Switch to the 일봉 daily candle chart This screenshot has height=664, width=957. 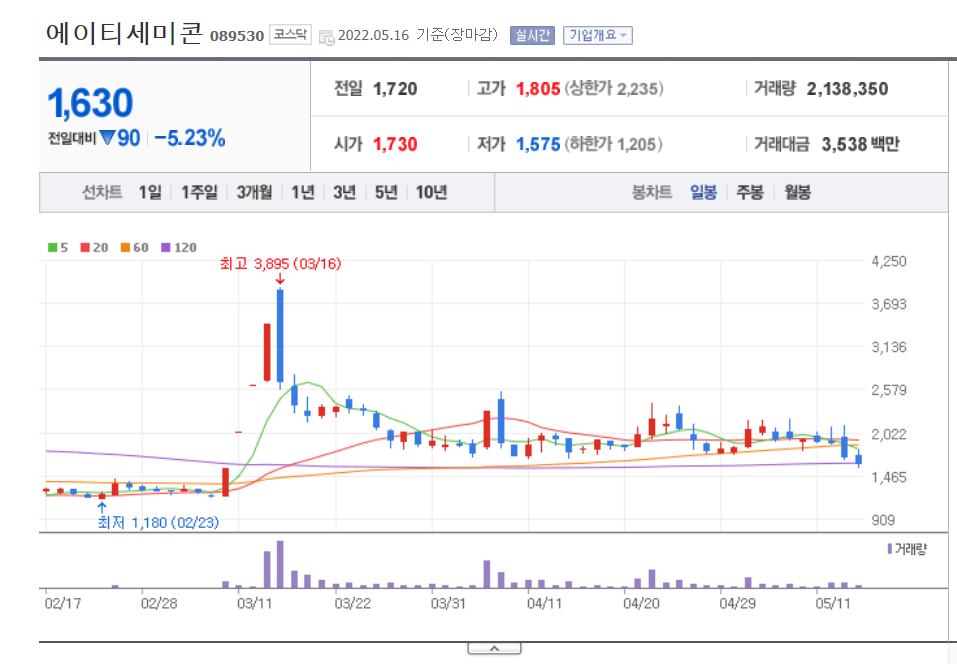pos(703,193)
